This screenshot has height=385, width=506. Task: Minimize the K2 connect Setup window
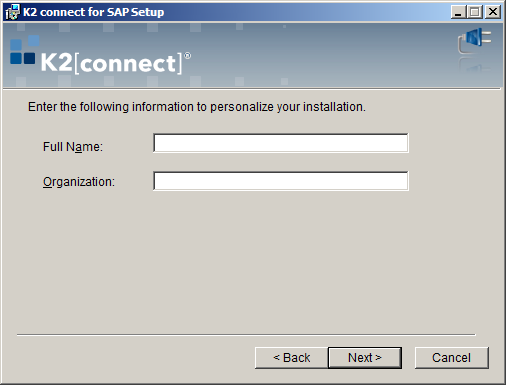coord(459,12)
